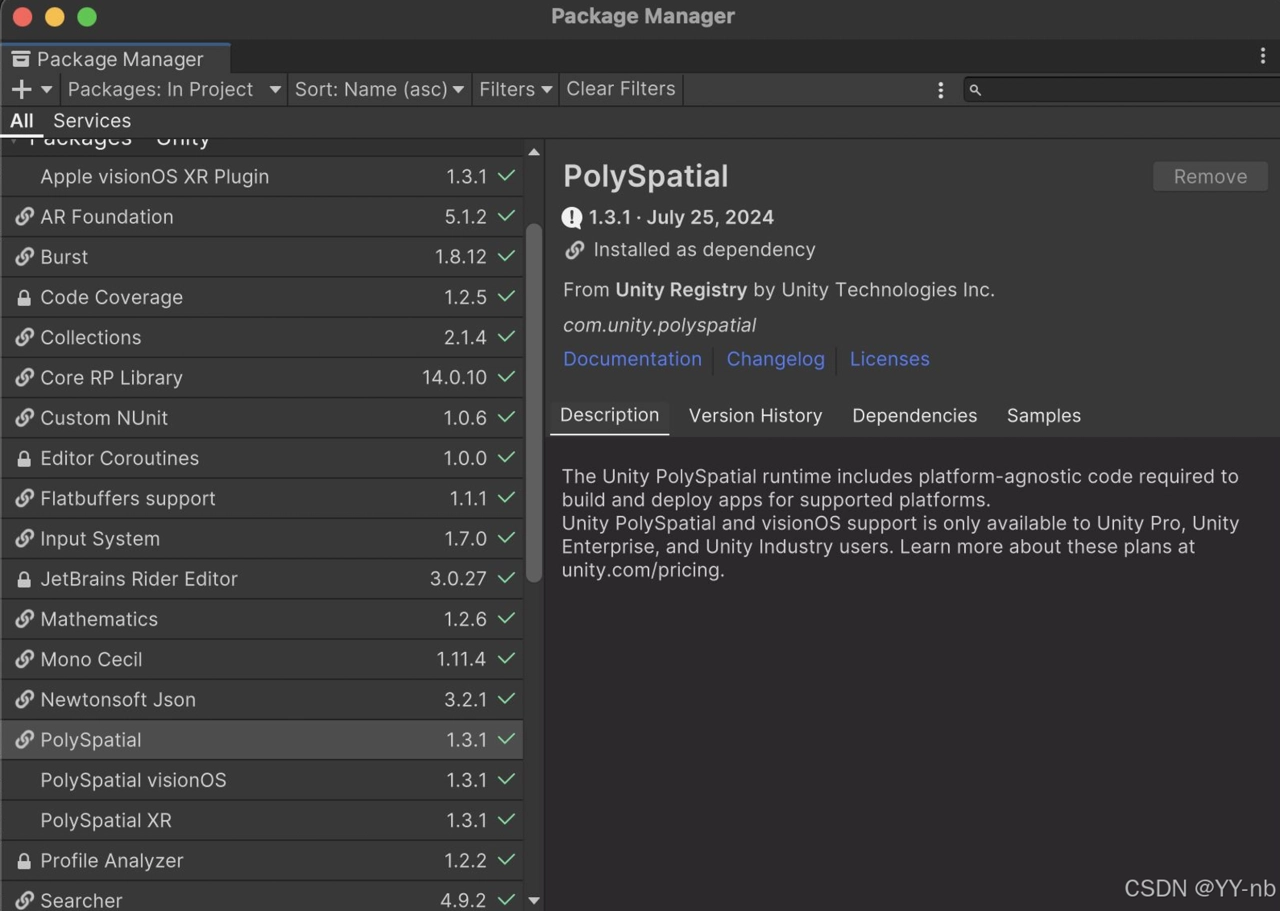Click the link icon of Searcher

[x=24, y=901]
